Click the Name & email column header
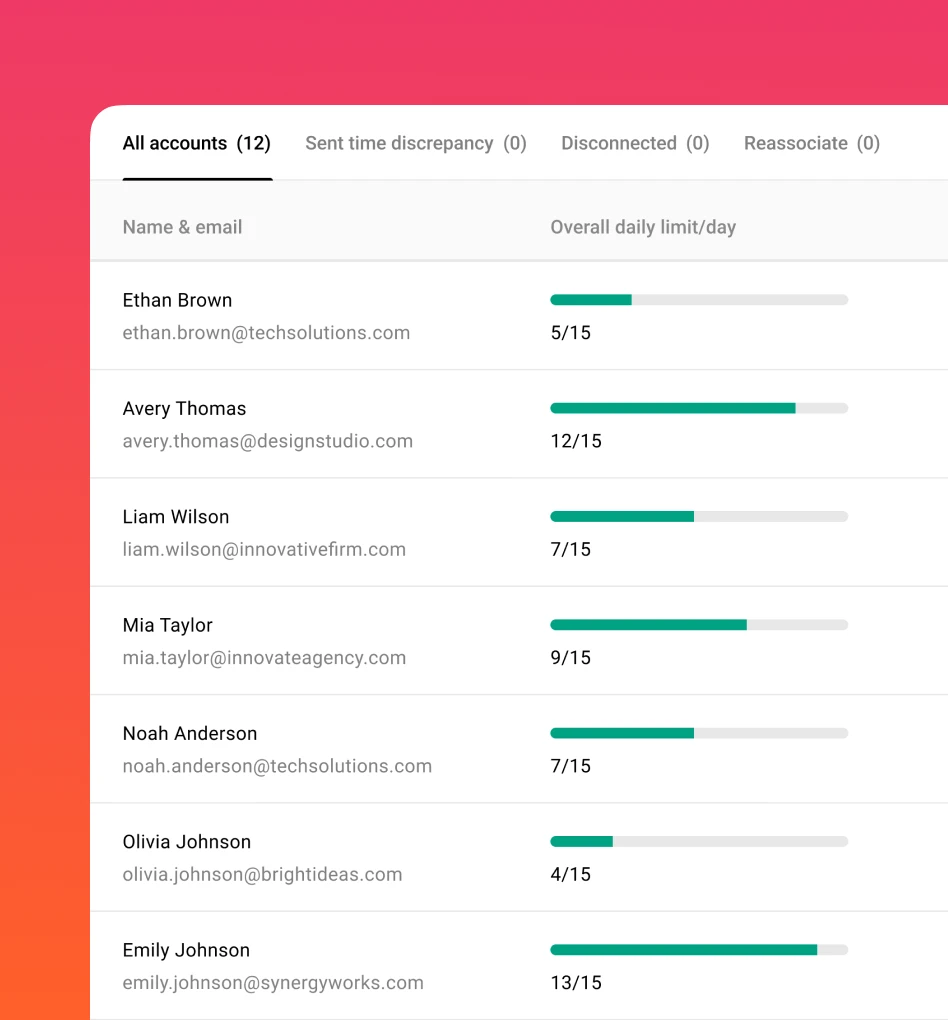The width and height of the screenshot is (948, 1020). pos(182,227)
